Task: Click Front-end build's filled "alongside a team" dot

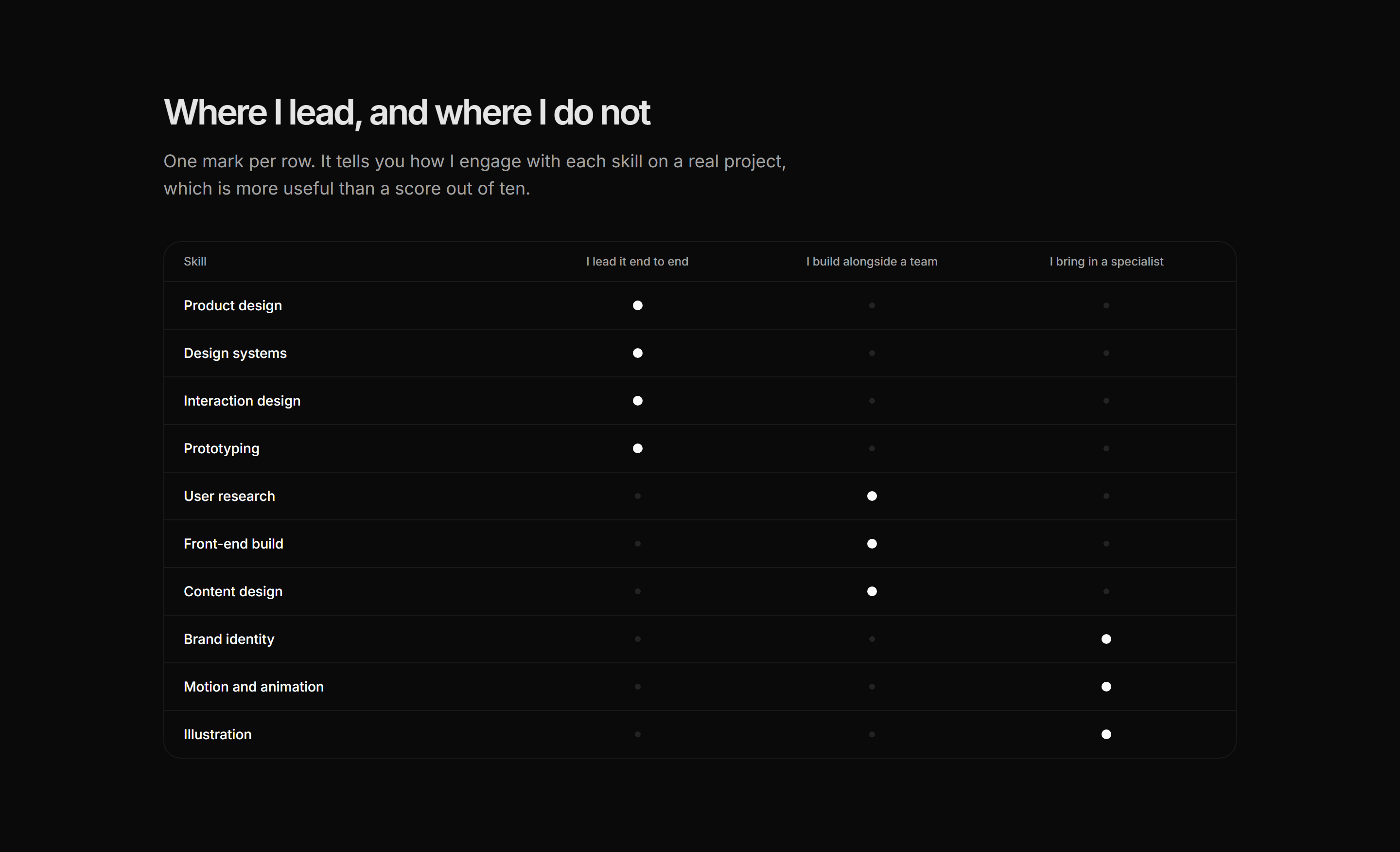Action: coord(872,544)
